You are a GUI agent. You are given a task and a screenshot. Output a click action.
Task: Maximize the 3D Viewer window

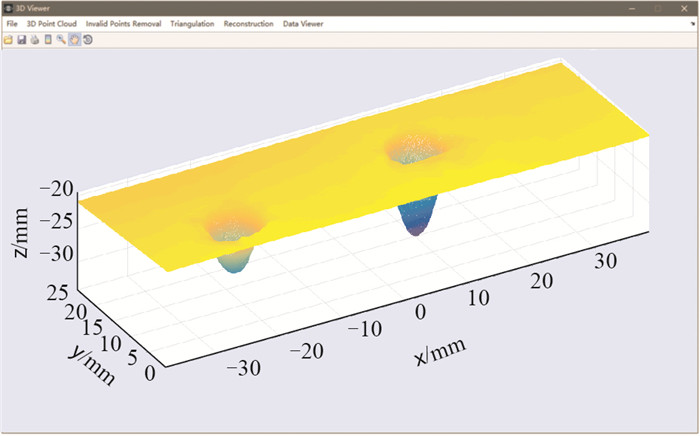[x=657, y=8]
